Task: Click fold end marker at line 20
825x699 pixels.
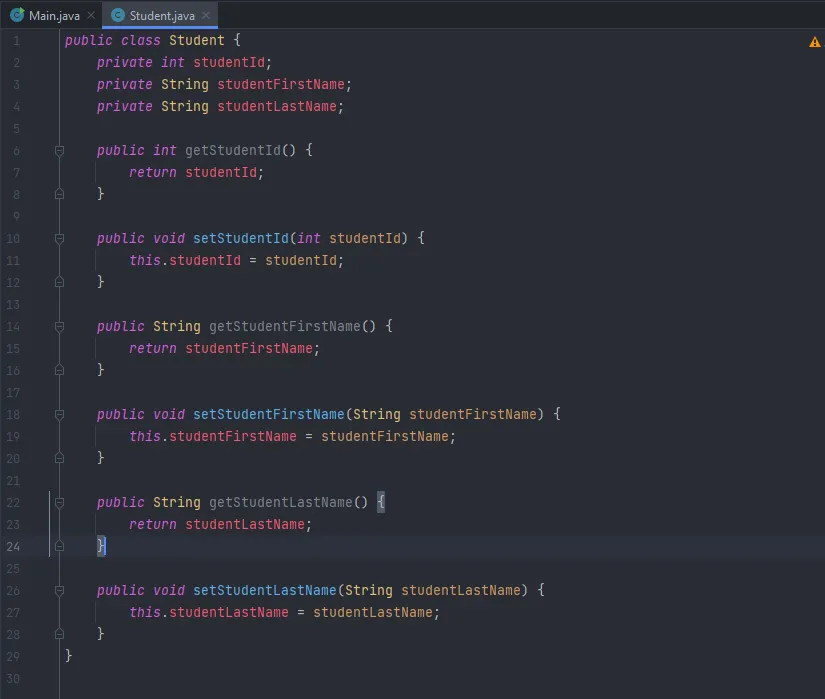Action: point(59,458)
